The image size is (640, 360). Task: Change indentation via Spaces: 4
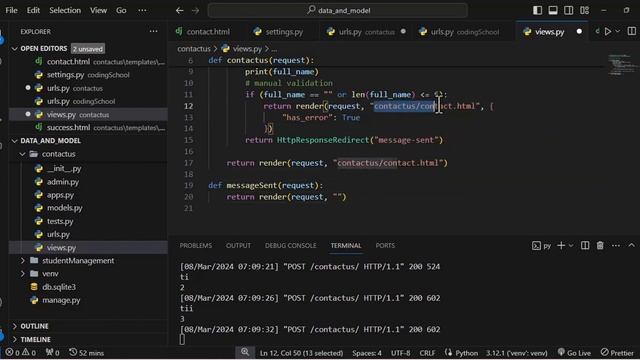pos(367,353)
